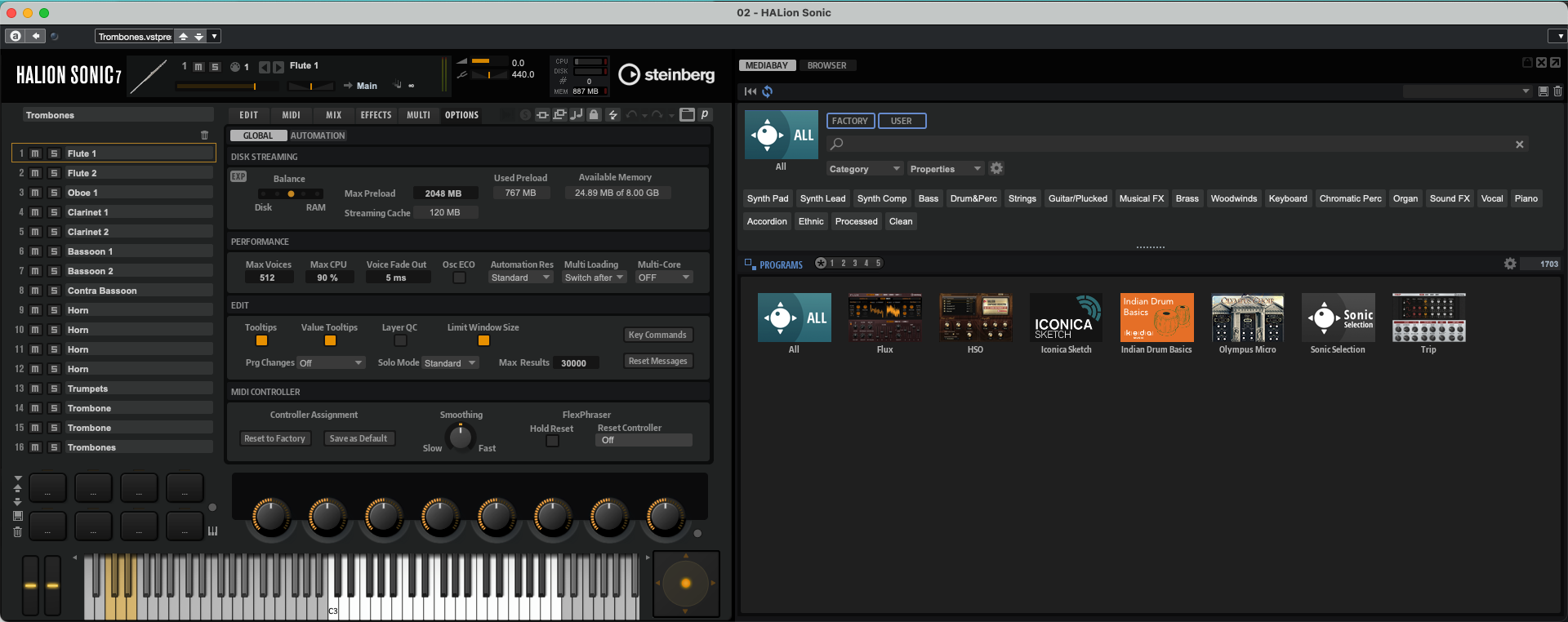Enable the Layer QC checkbox
1568x622 pixels.
400,340
